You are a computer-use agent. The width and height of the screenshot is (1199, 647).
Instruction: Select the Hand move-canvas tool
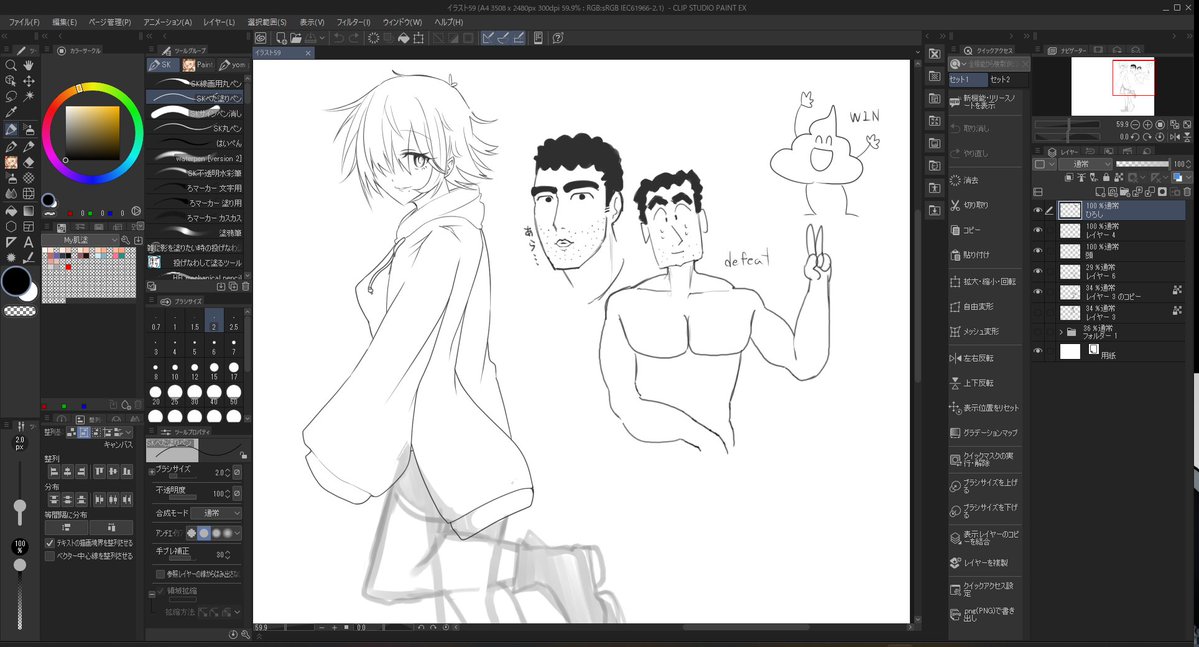29,66
